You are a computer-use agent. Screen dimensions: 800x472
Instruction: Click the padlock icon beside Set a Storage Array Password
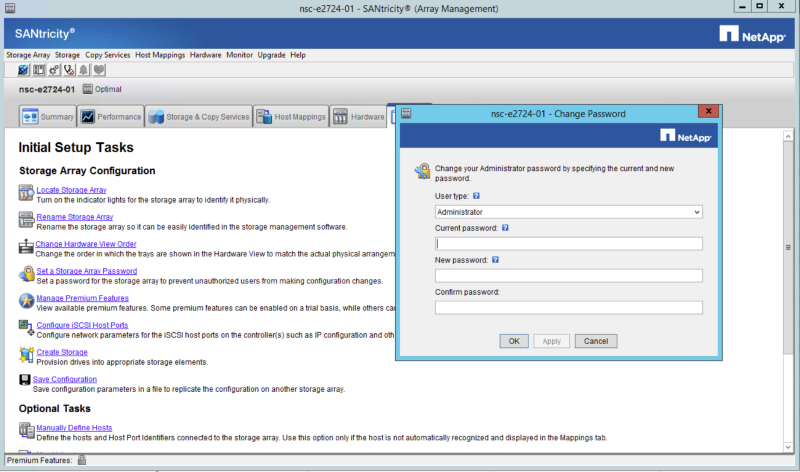[x=26, y=273]
